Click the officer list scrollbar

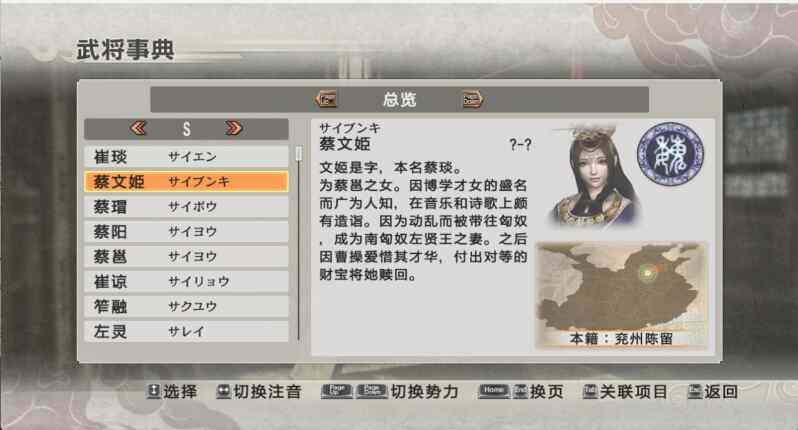click(299, 244)
